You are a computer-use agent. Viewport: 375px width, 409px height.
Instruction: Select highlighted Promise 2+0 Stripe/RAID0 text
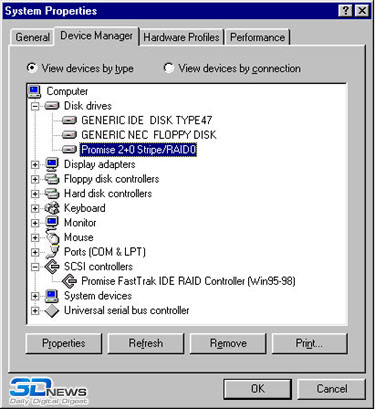pyautogui.click(x=138, y=150)
